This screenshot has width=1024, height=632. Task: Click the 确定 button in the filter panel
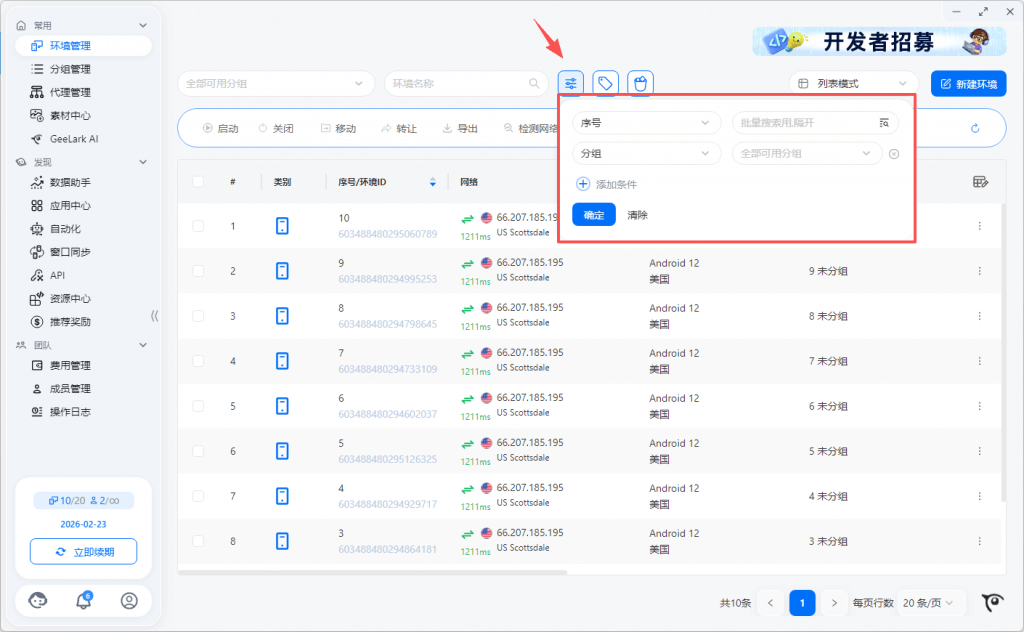pos(593,215)
